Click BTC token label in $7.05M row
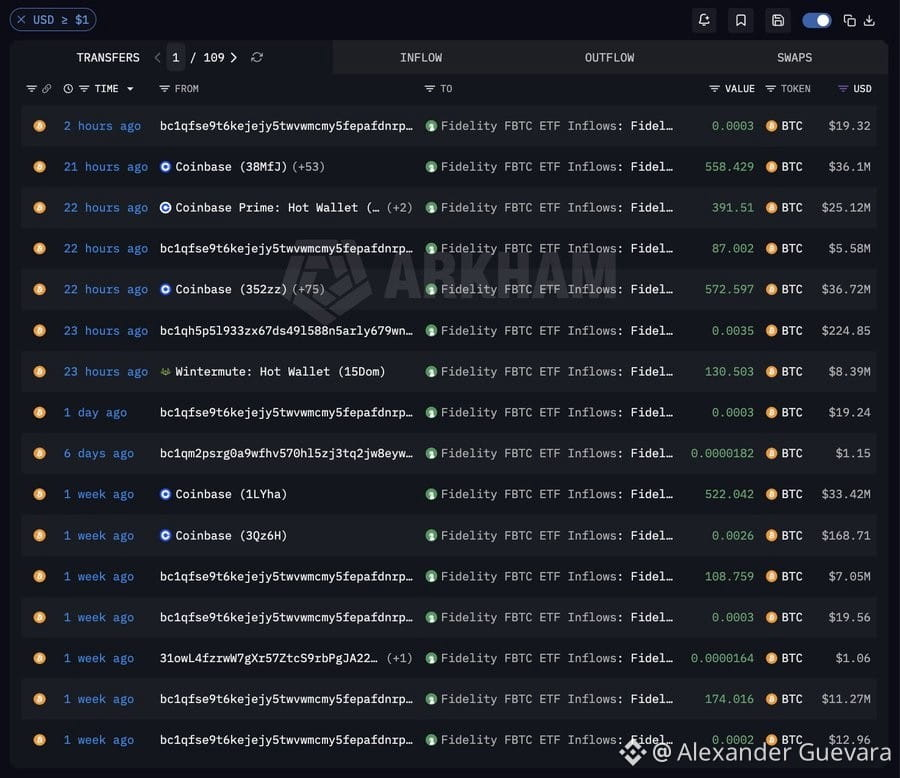This screenshot has width=900, height=778. click(792, 576)
